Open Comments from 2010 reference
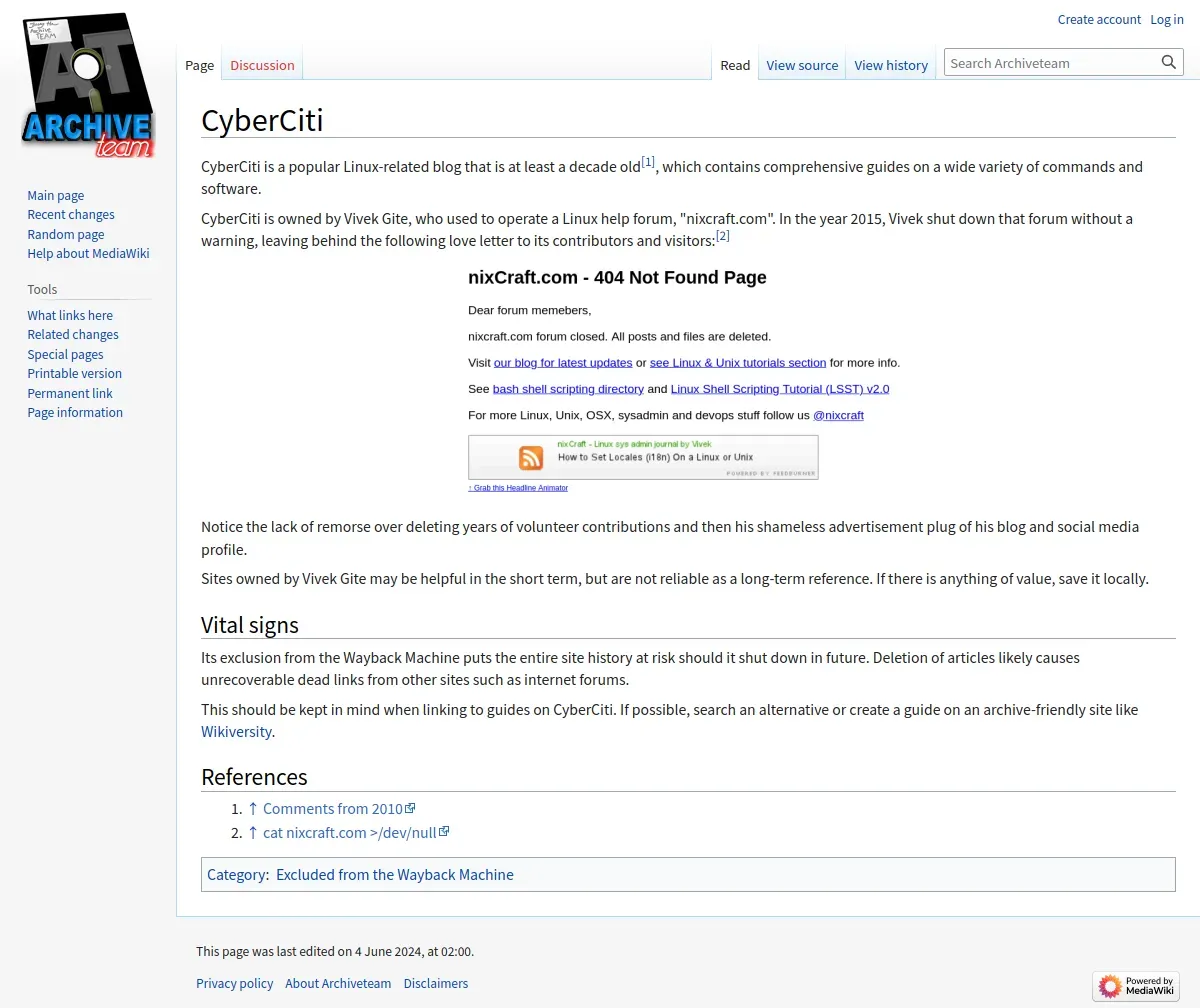 pyautogui.click(x=339, y=809)
